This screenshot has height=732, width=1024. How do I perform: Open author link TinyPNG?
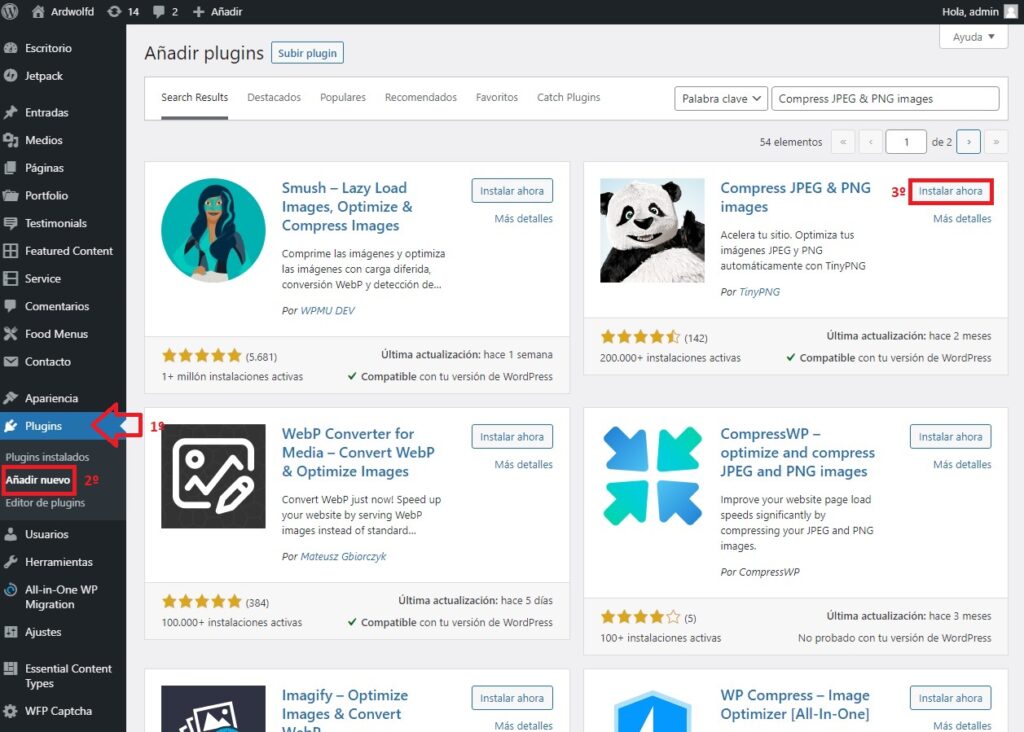759,292
